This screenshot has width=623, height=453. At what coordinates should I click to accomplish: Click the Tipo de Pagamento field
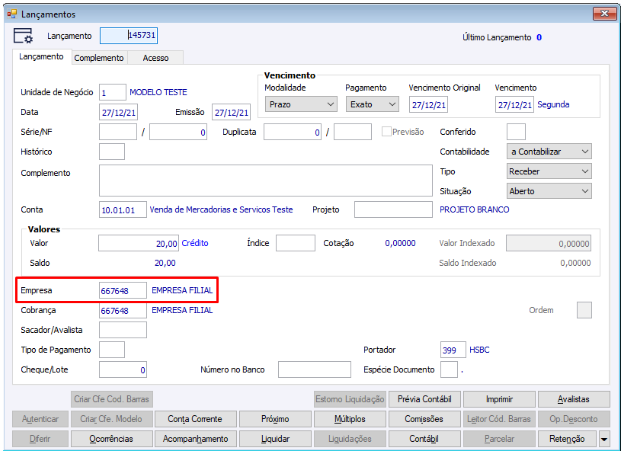pos(112,350)
